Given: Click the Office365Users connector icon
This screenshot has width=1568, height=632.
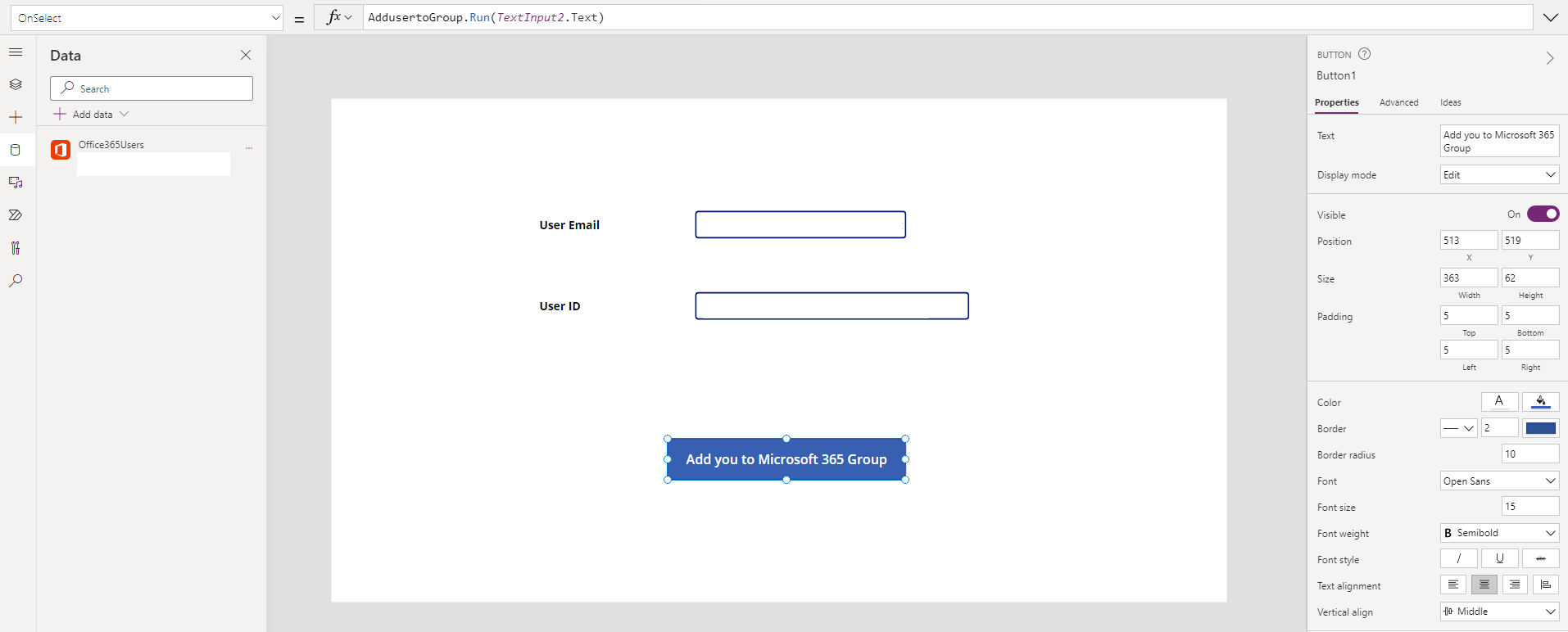Looking at the screenshot, I should coord(61,150).
